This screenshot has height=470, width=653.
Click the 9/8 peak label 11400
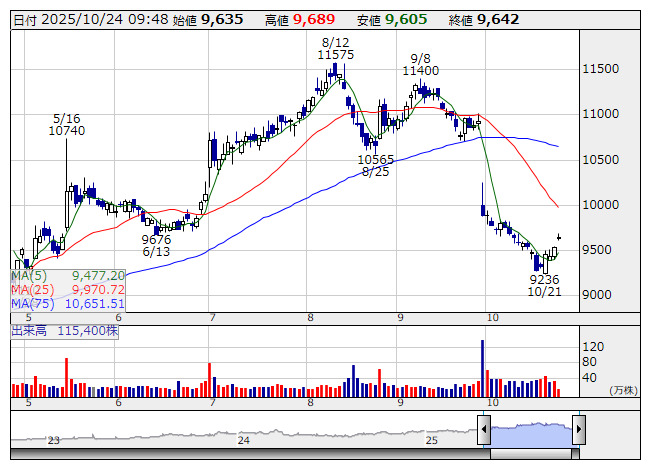420,71
